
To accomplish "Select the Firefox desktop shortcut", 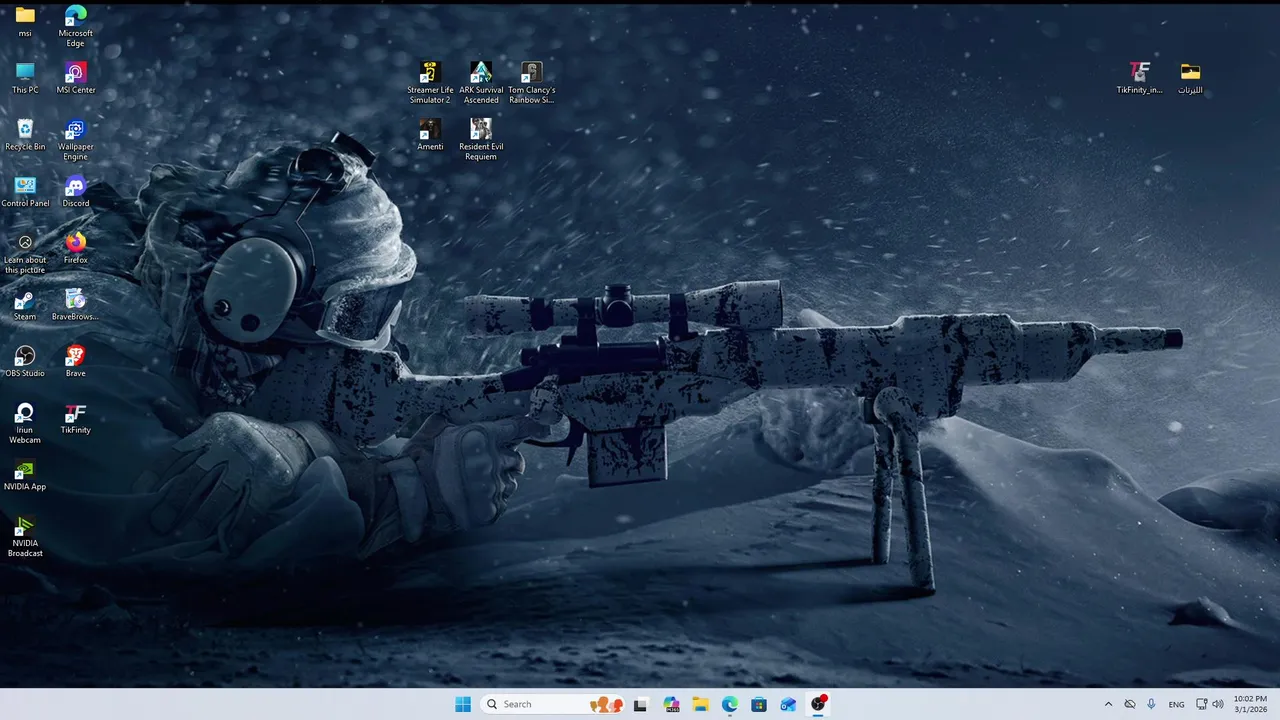I will [x=75, y=248].
